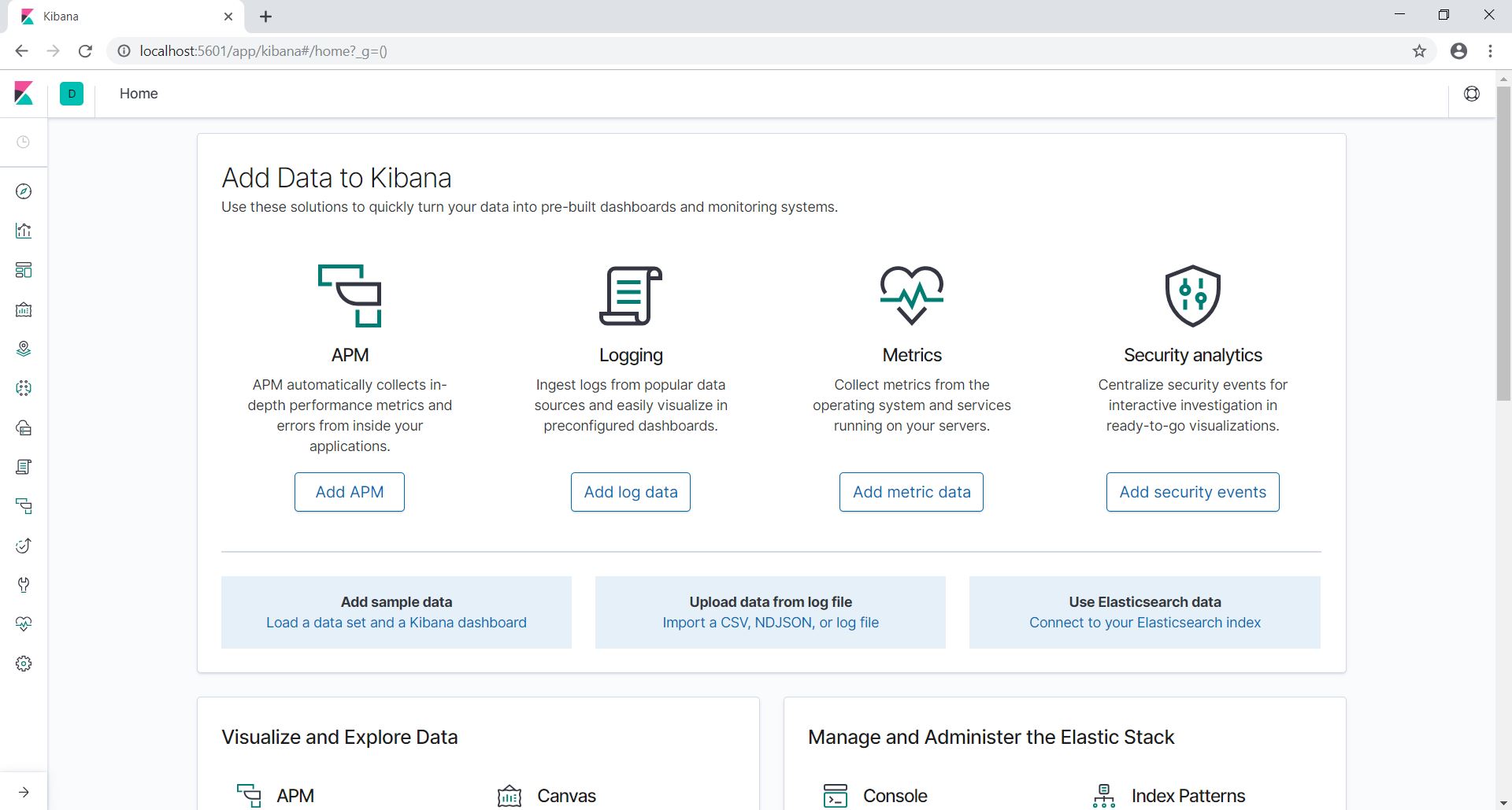Screen dimensions: 1512x810
Task: Click the Kibana logo in header
Action: pos(24,94)
